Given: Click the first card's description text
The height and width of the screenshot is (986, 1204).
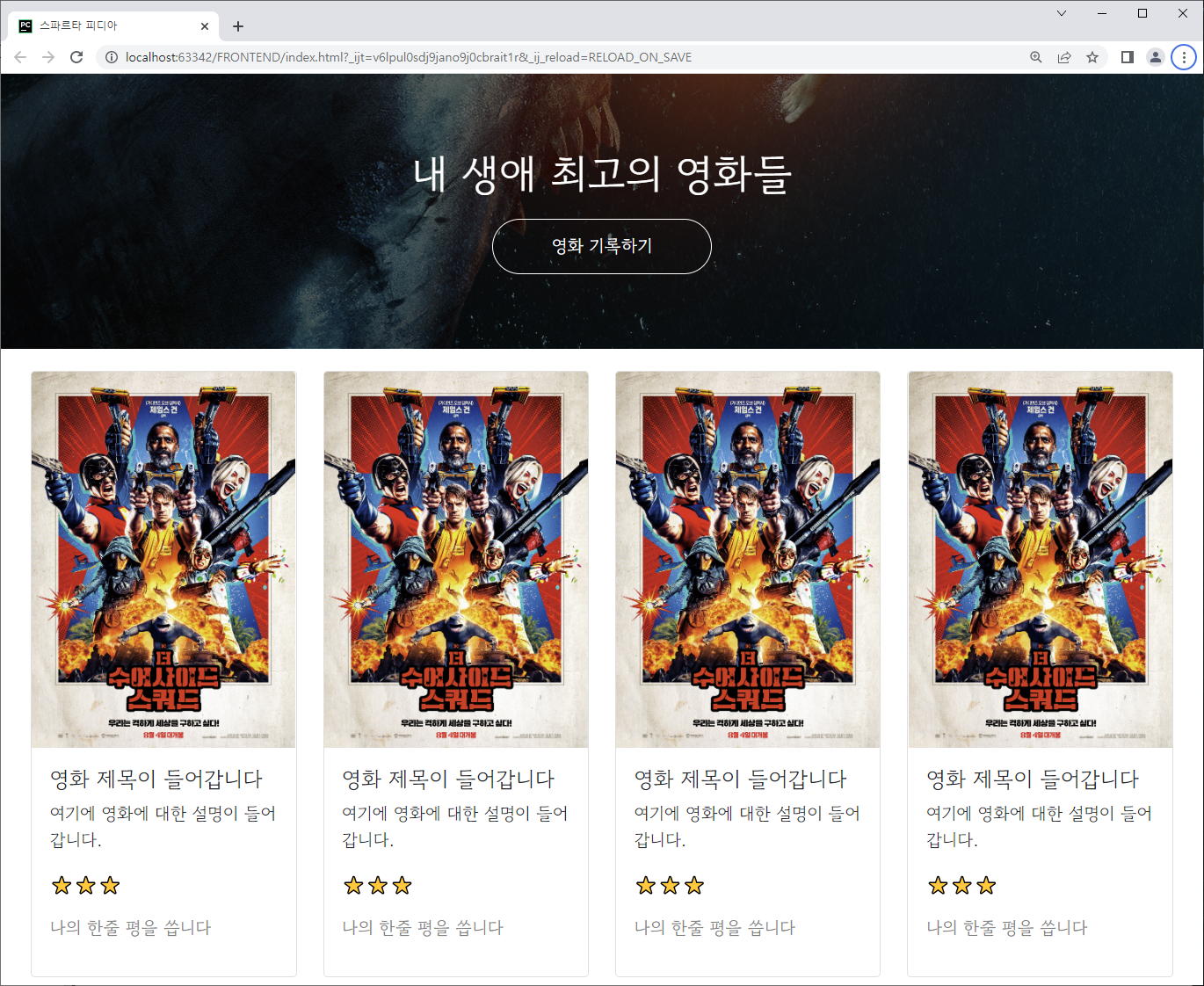Looking at the screenshot, I should click(163, 826).
